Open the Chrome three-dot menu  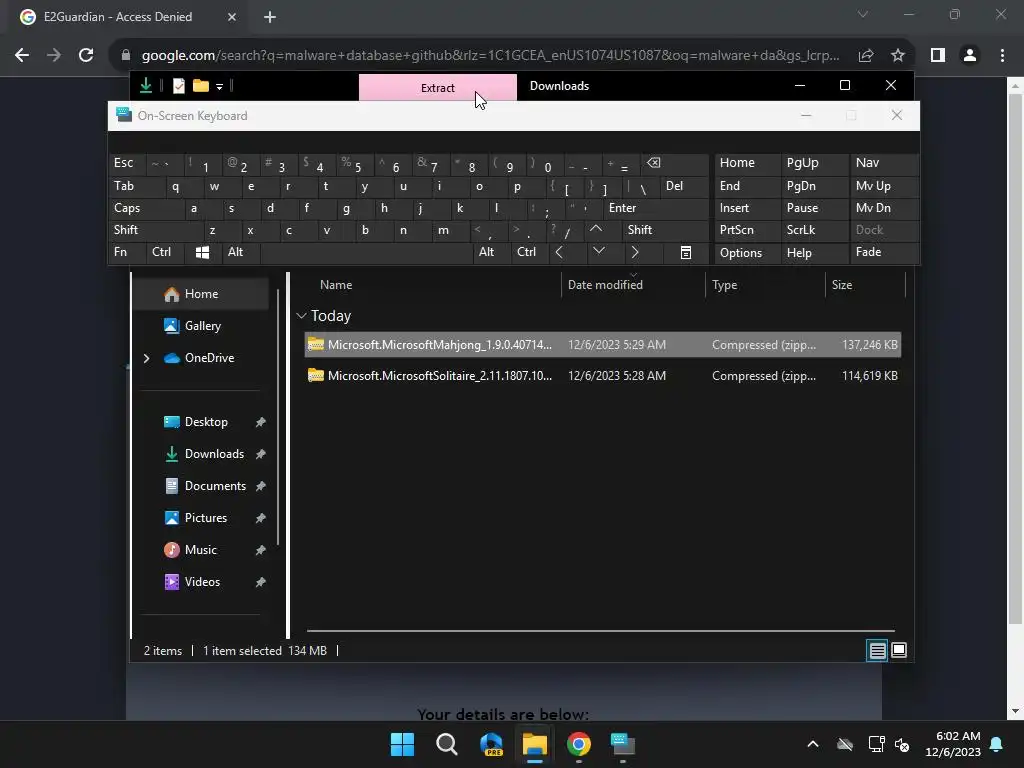pyautogui.click(x=1002, y=56)
